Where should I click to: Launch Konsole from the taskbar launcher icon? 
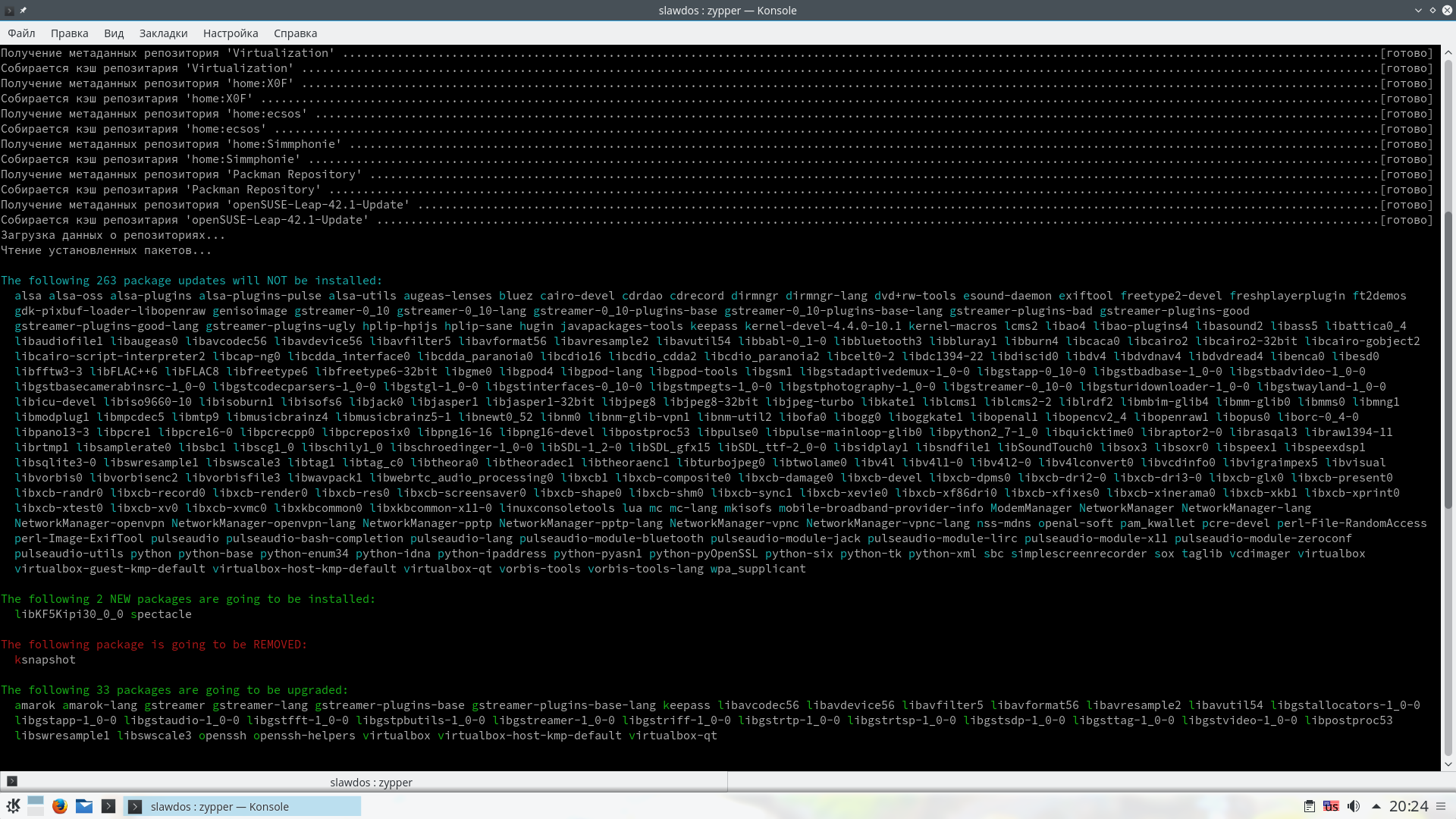click(x=108, y=806)
